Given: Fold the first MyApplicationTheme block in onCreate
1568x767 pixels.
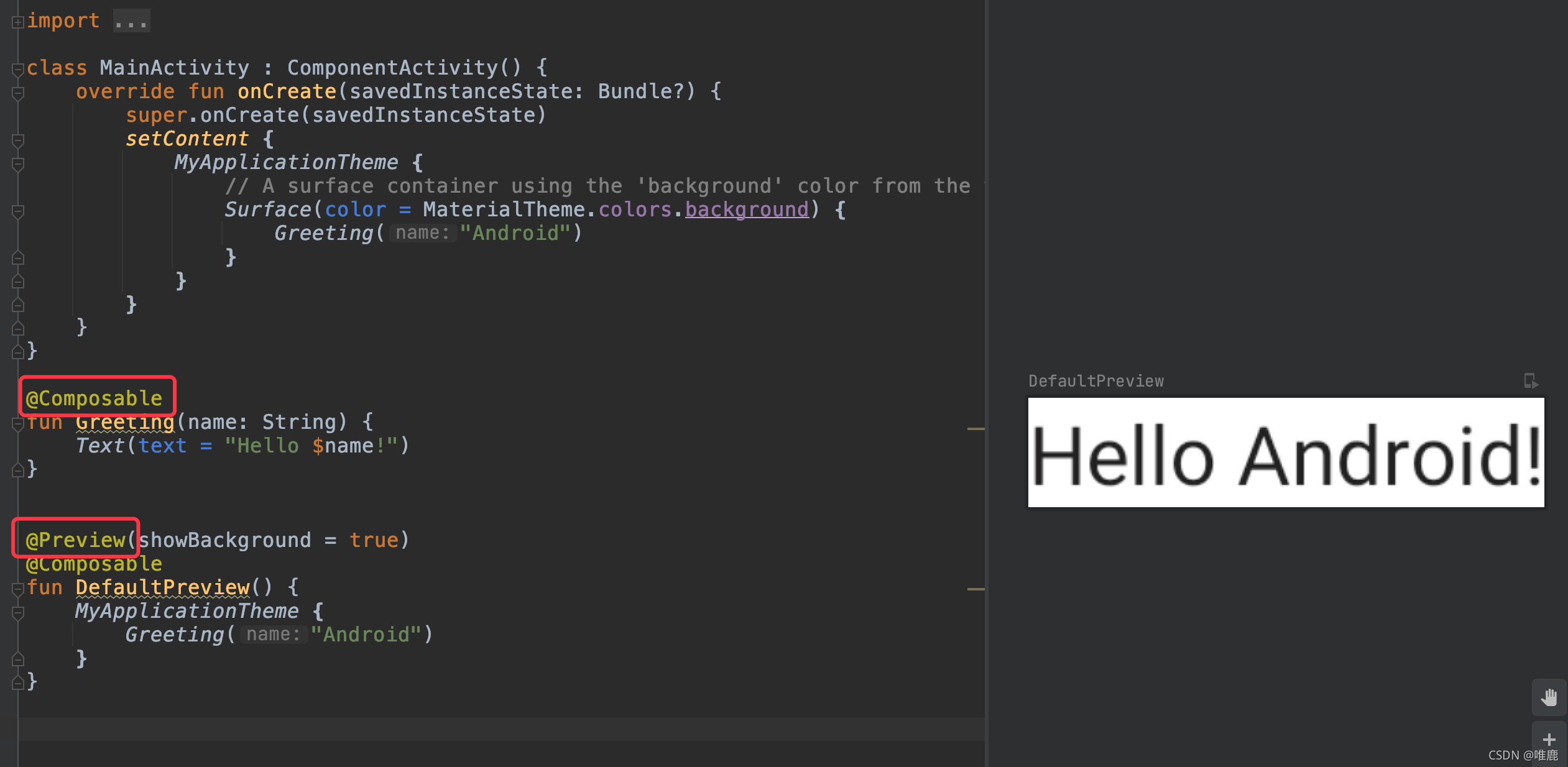Looking at the screenshot, I should [18, 164].
